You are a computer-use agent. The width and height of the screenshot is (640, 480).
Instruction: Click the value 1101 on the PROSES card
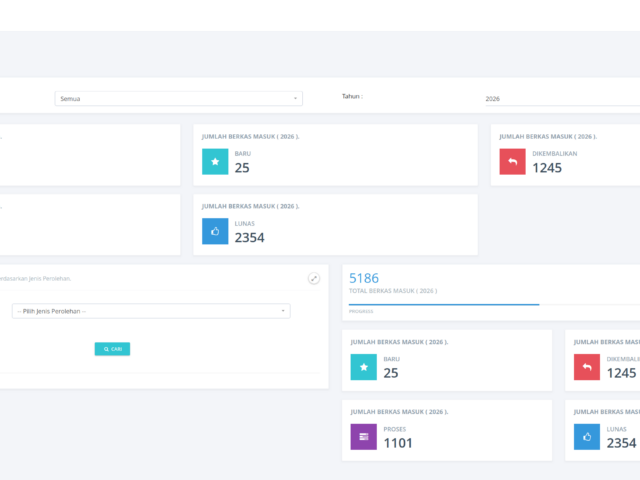398,443
